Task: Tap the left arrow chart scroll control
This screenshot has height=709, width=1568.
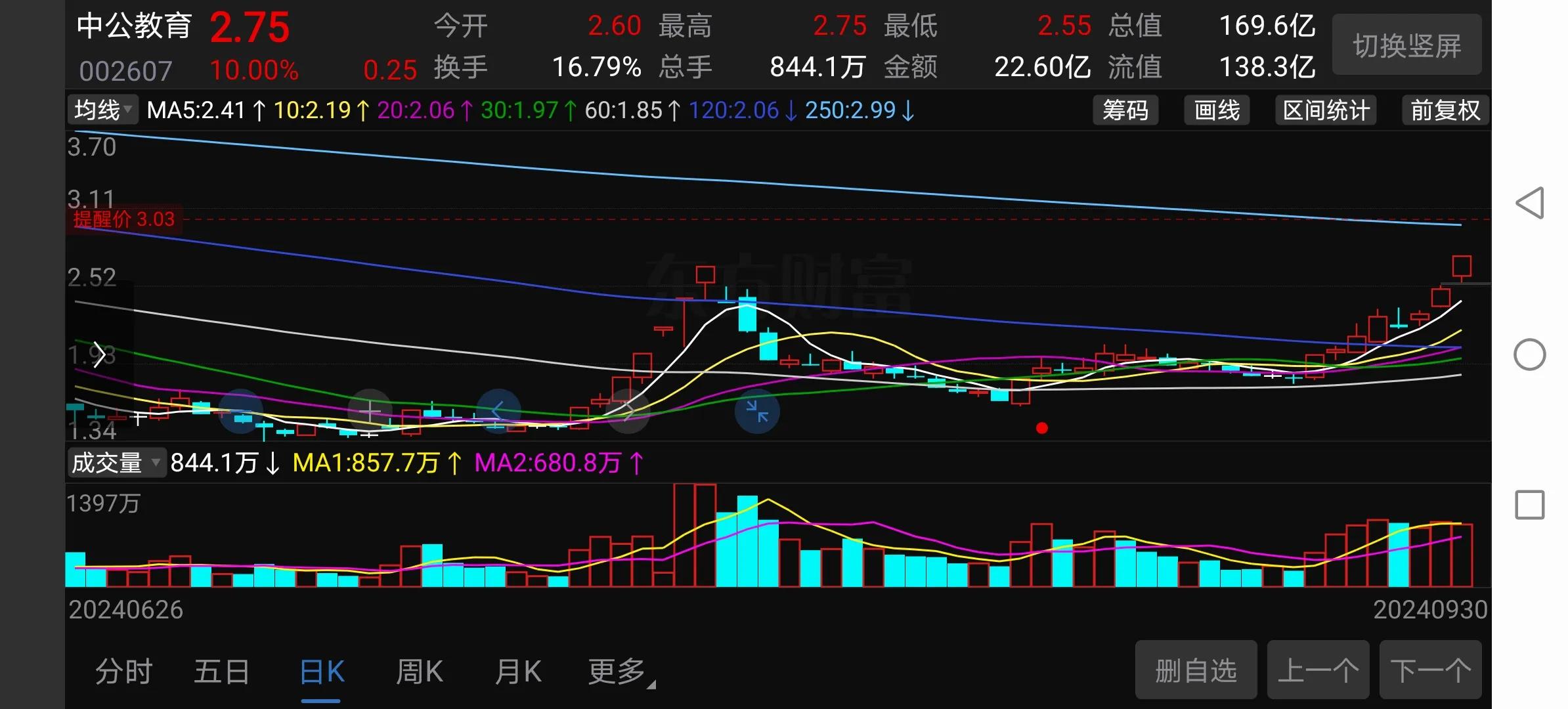Action: [498, 412]
